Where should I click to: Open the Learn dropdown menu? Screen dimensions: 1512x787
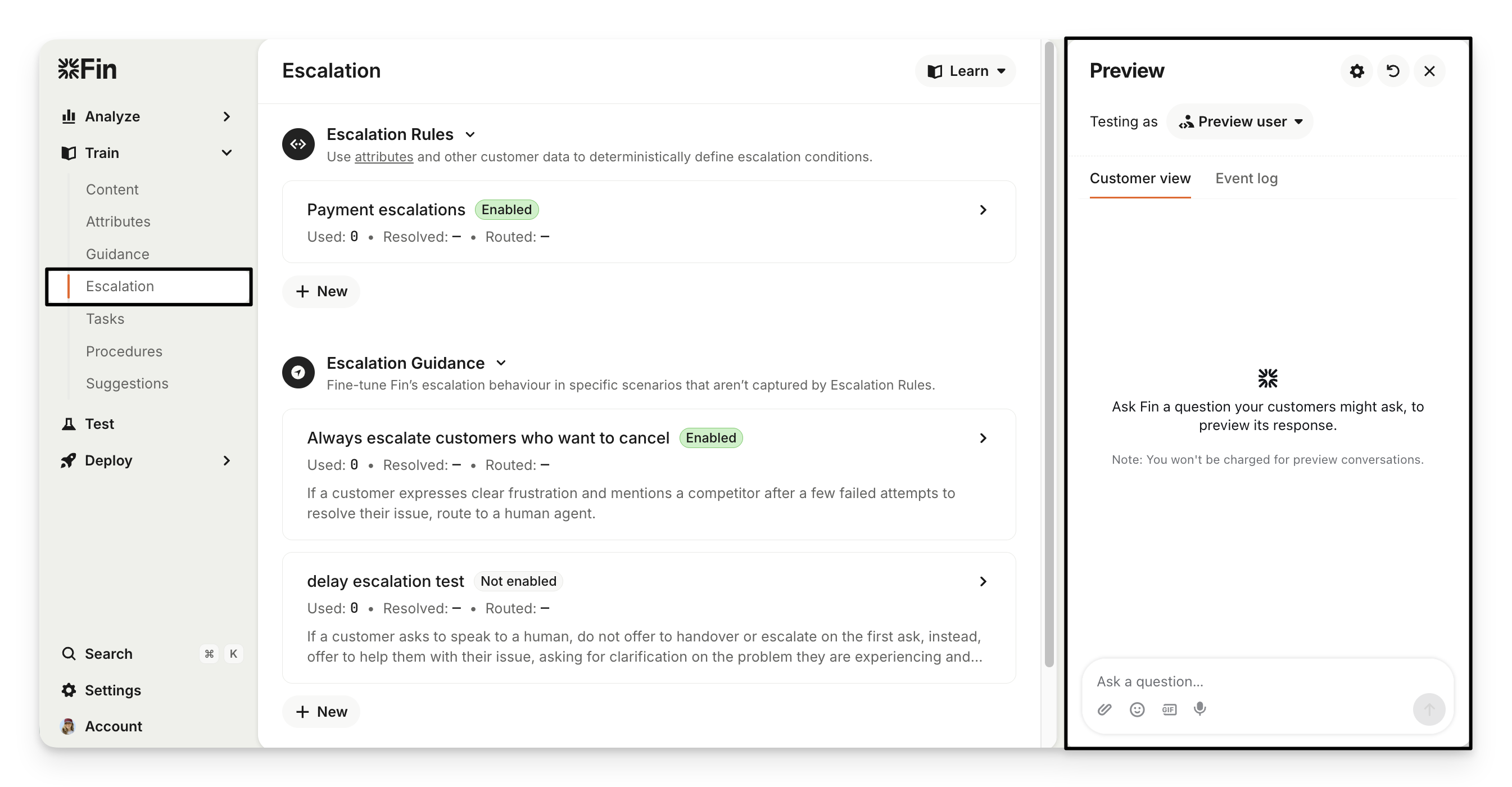[966, 71]
